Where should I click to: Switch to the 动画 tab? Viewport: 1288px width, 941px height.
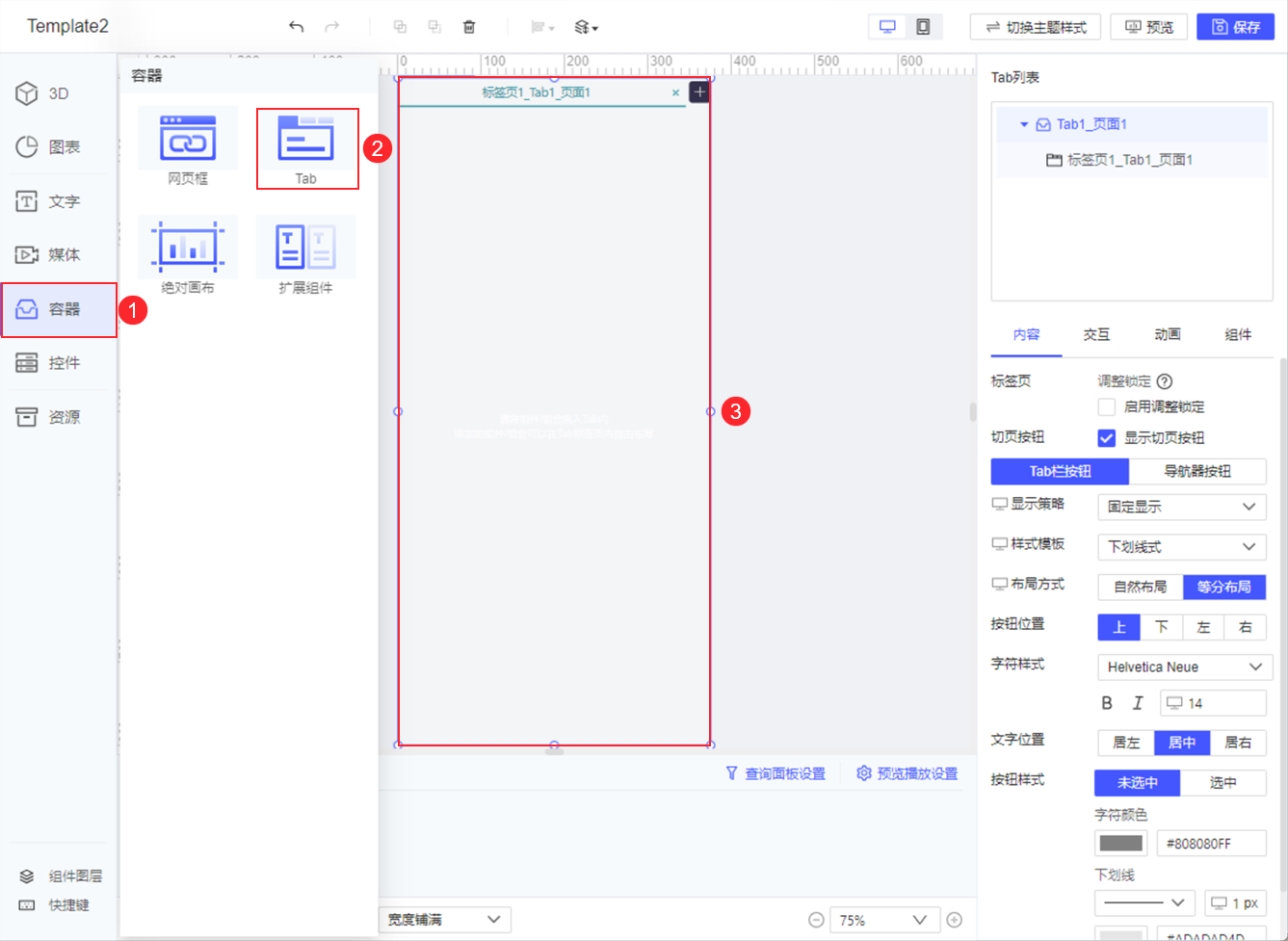[x=1167, y=334]
